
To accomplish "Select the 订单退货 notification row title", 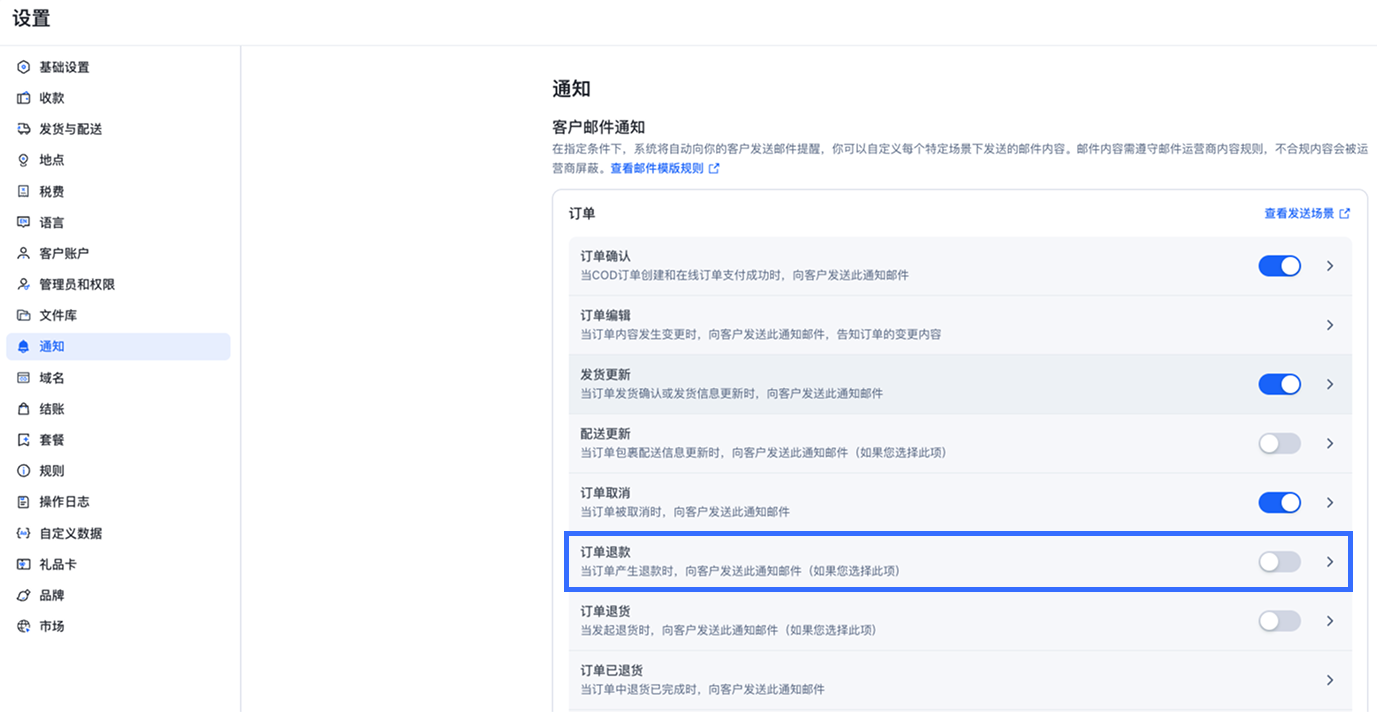I will (x=605, y=611).
